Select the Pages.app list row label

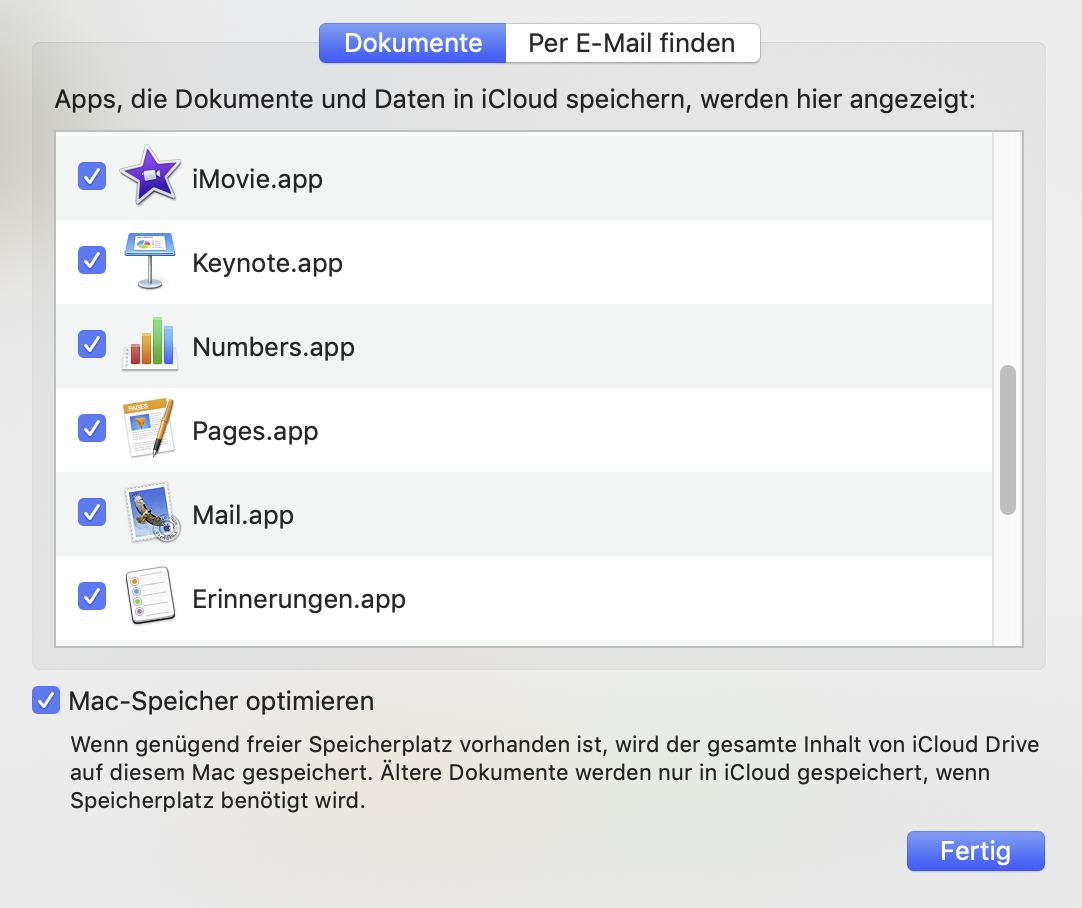point(255,431)
